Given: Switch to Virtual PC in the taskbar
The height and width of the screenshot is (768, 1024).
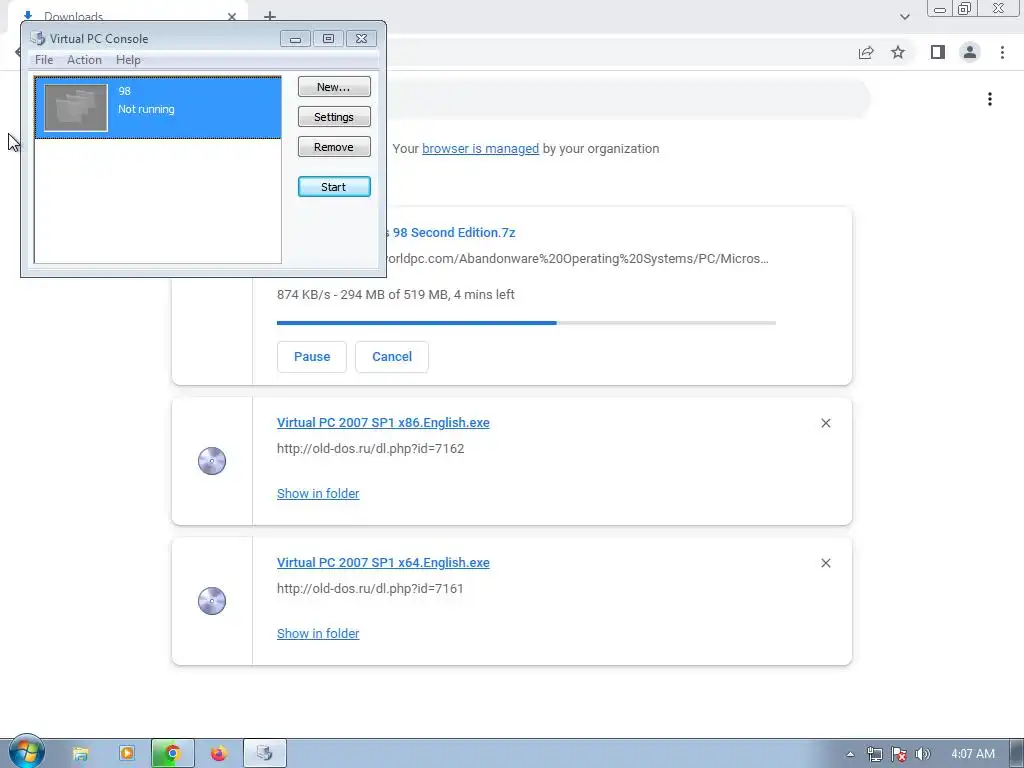Looking at the screenshot, I should (x=265, y=754).
